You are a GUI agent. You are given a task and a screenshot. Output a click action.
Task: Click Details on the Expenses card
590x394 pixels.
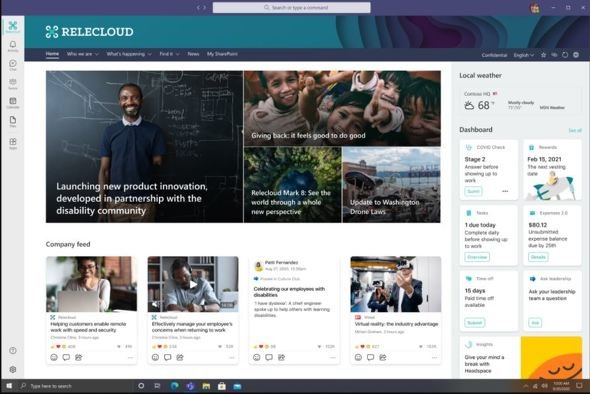pos(538,257)
